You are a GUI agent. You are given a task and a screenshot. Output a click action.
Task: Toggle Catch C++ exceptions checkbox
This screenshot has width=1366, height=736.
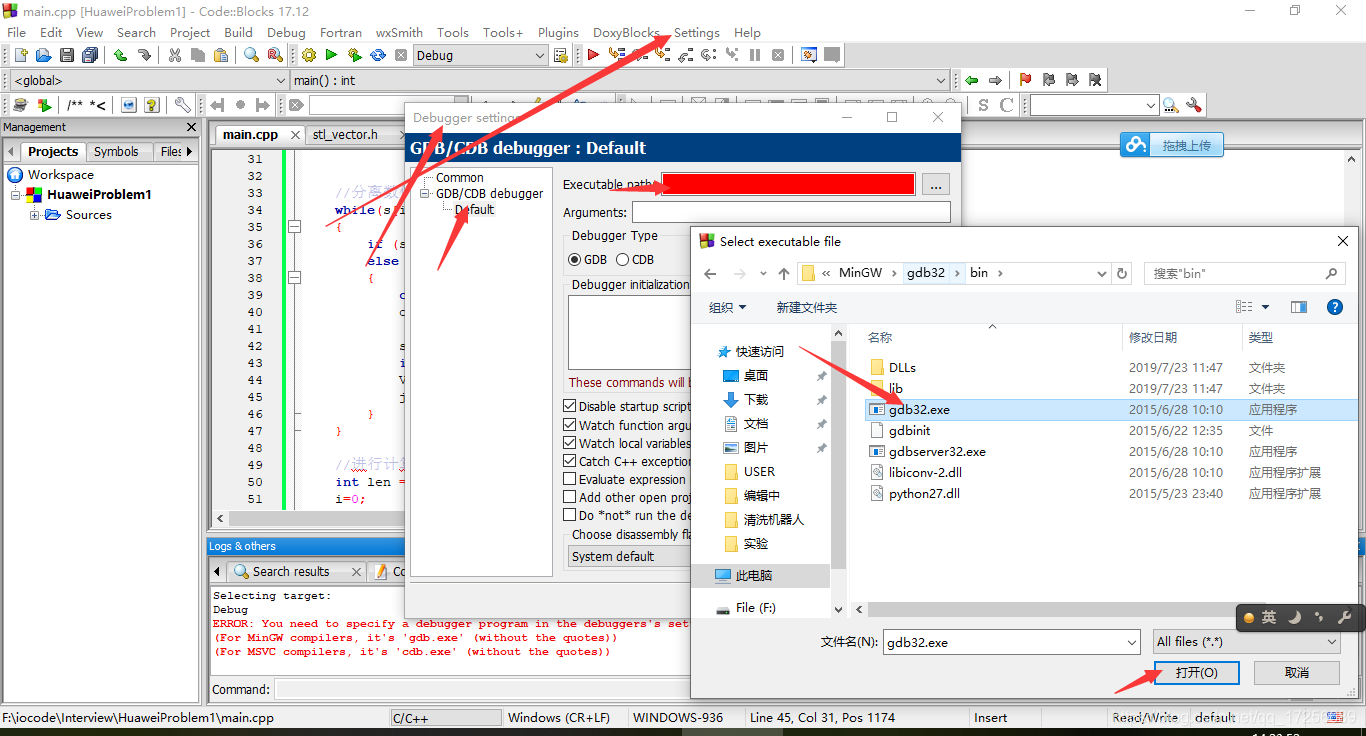570,461
